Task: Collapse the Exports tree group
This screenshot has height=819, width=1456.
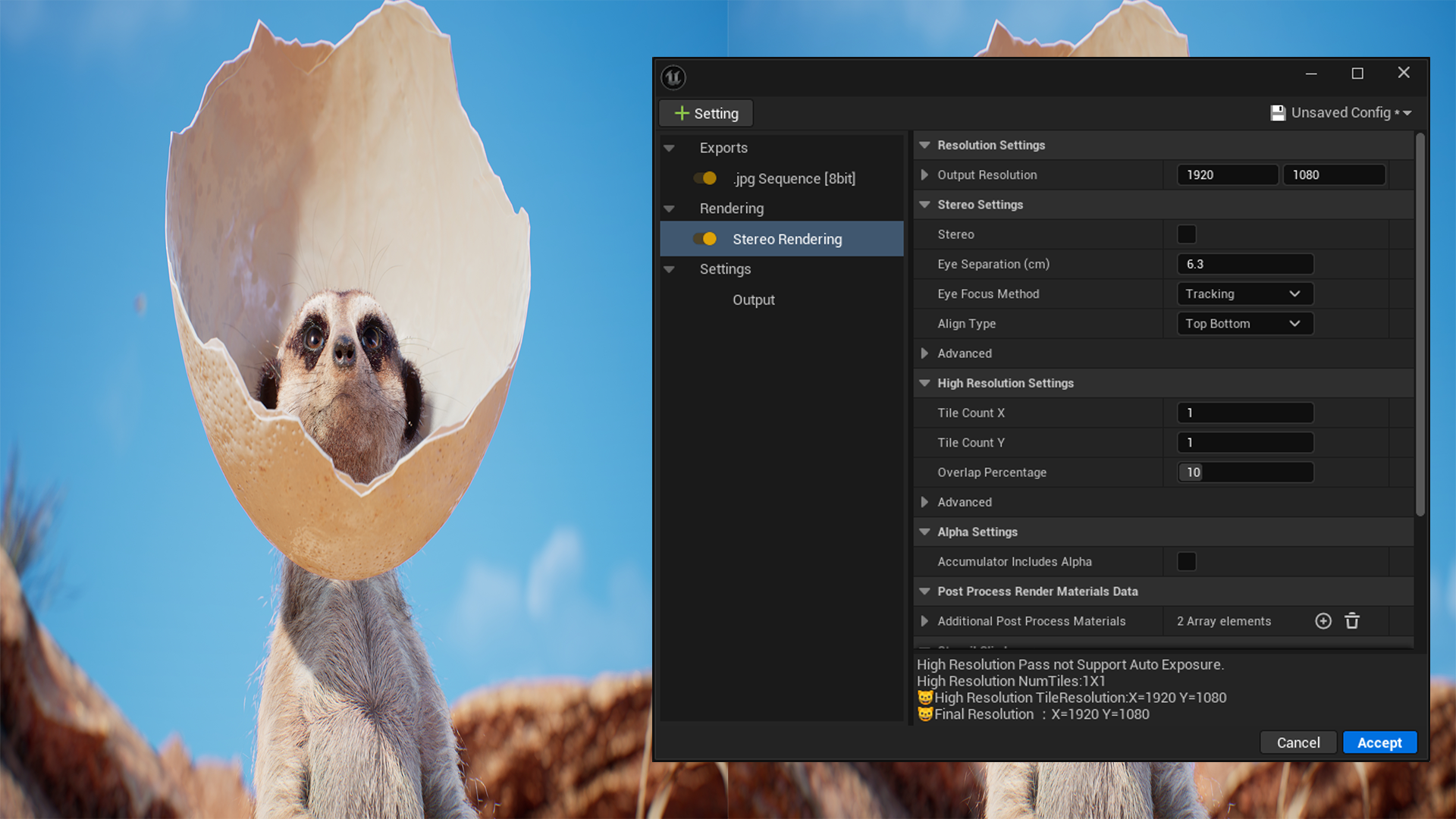Action: point(669,148)
